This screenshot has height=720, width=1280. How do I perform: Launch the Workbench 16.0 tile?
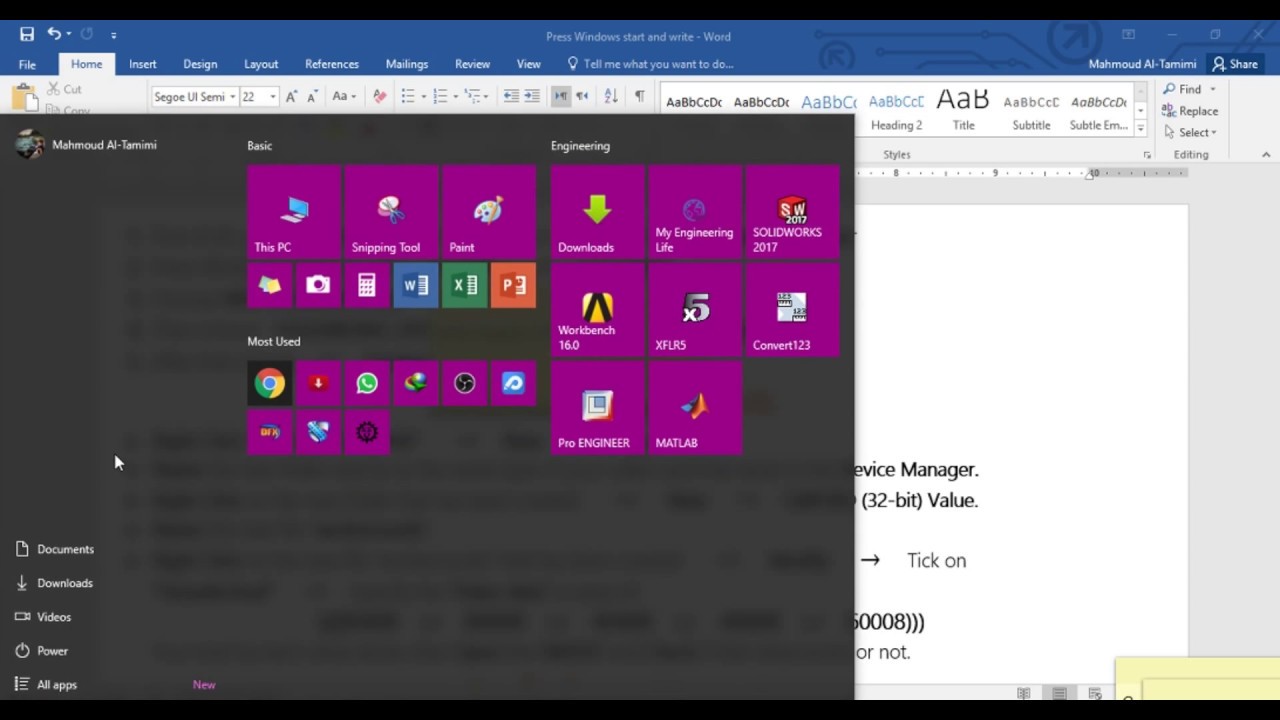pyautogui.click(x=597, y=309)
